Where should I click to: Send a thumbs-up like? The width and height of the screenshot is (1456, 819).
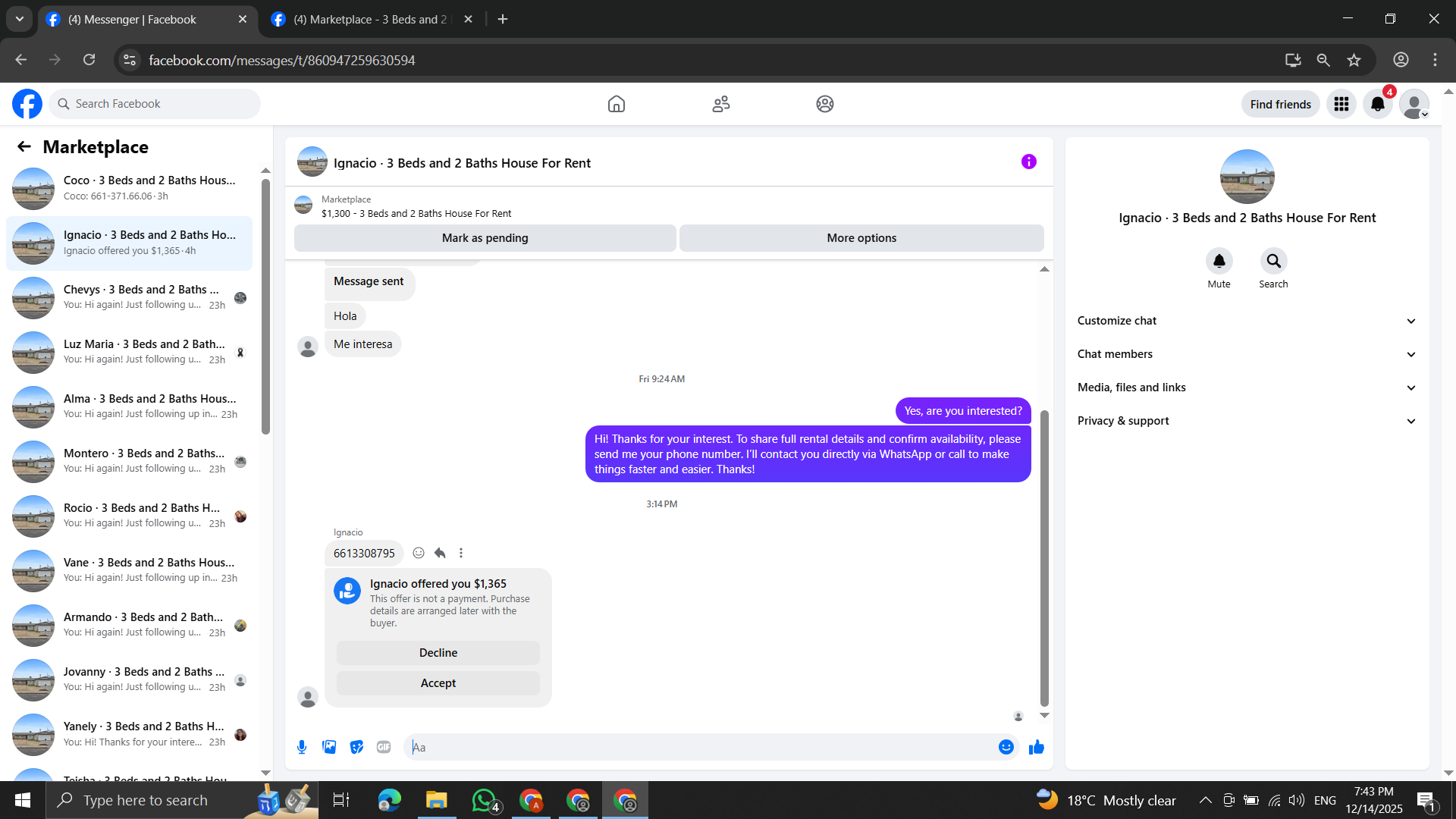point(1036,747)
